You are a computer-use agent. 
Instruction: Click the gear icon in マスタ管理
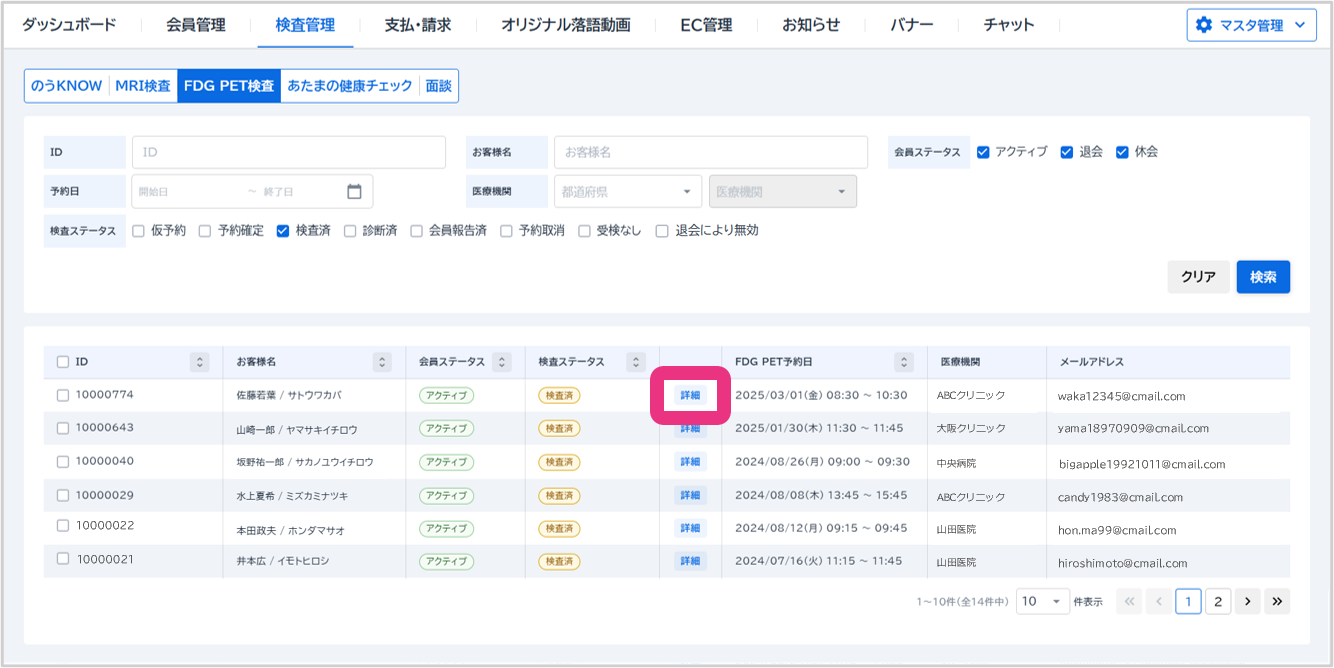(x=1204, y=25)
